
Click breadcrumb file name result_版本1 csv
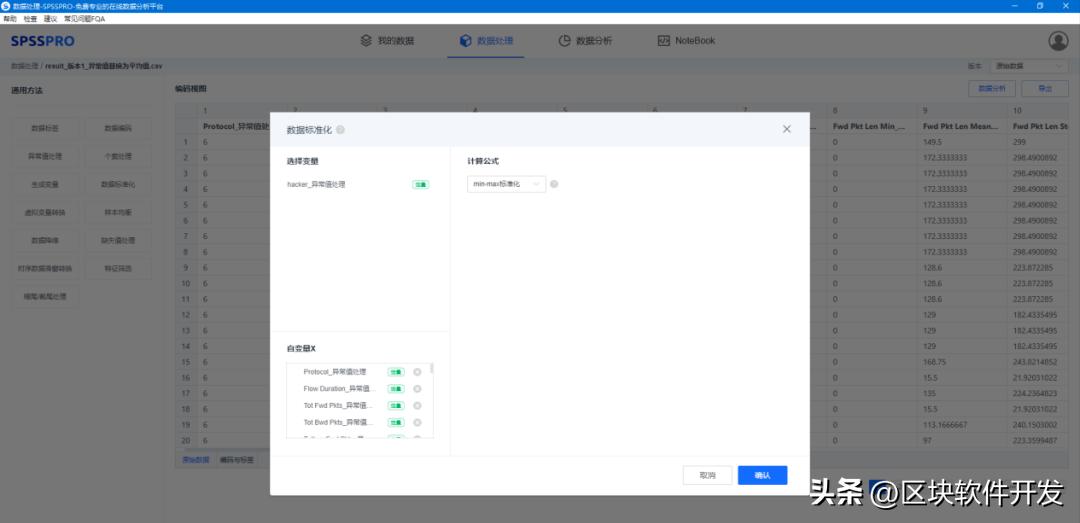(104, 66)
